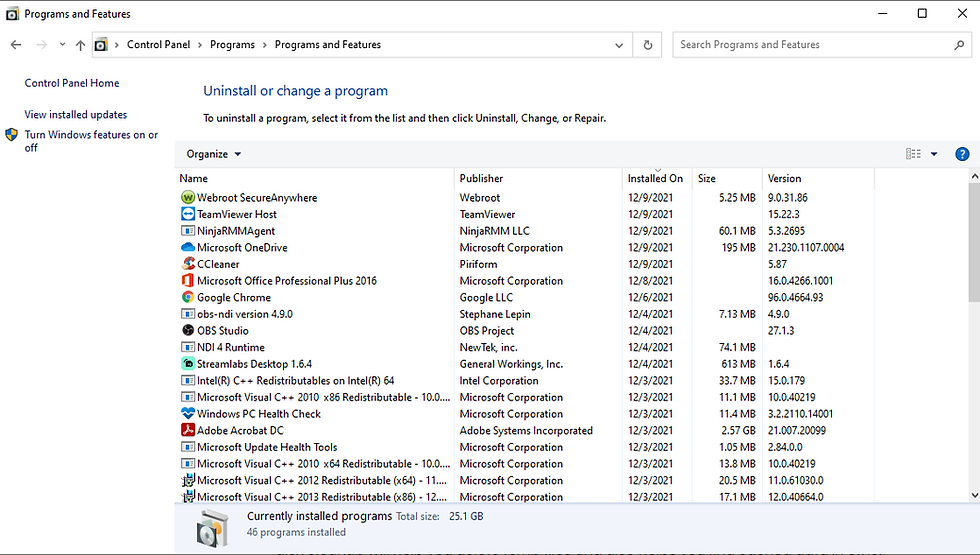Viewport: 980px width, 555px height.
Task: Sort by the Installed On column header
Action: (x=658, y=178)
